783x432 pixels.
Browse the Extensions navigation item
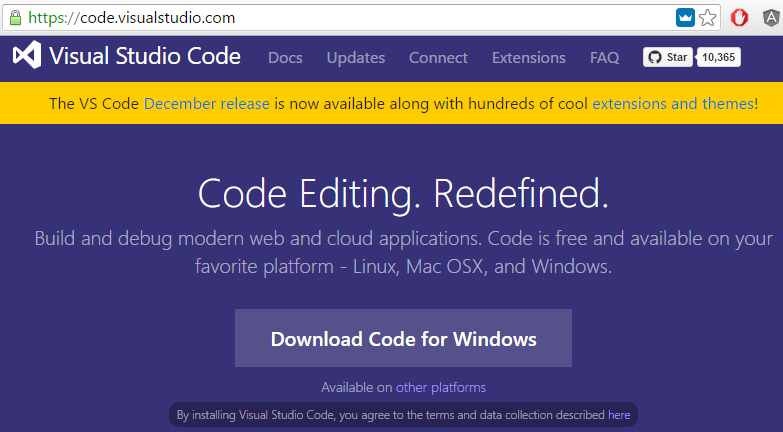[x=528, y=57]
